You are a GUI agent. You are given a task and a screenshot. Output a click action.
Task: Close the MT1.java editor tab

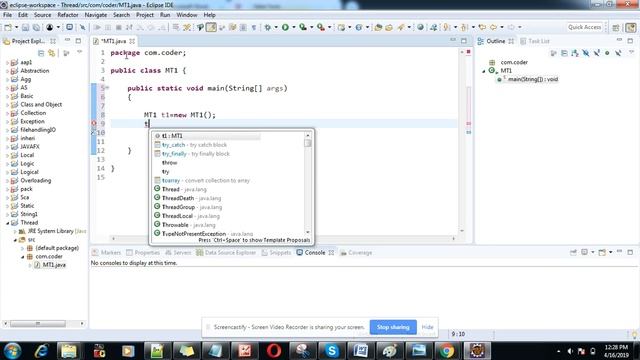tap(132, 41)
